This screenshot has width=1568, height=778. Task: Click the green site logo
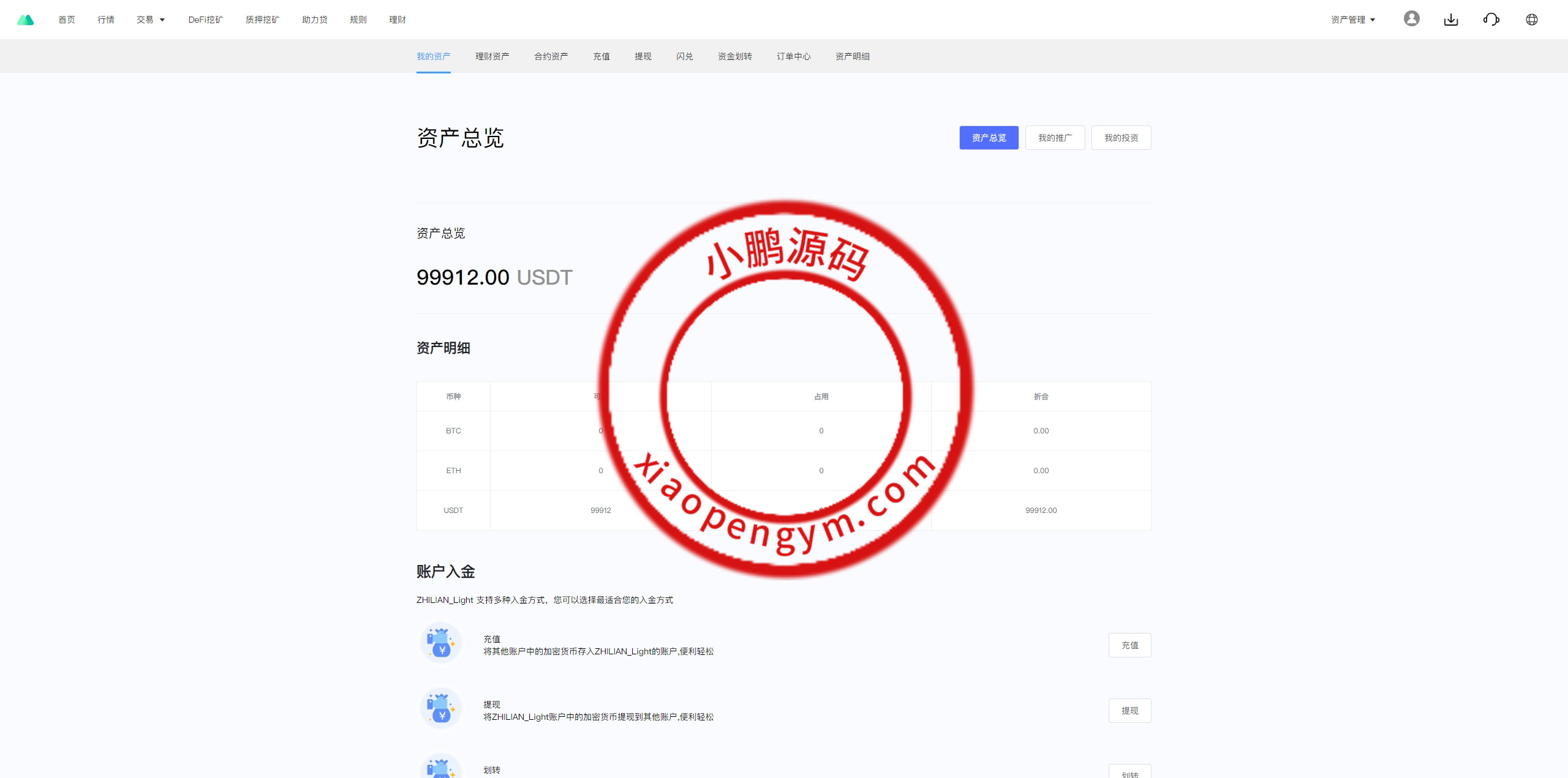point(25,20)
